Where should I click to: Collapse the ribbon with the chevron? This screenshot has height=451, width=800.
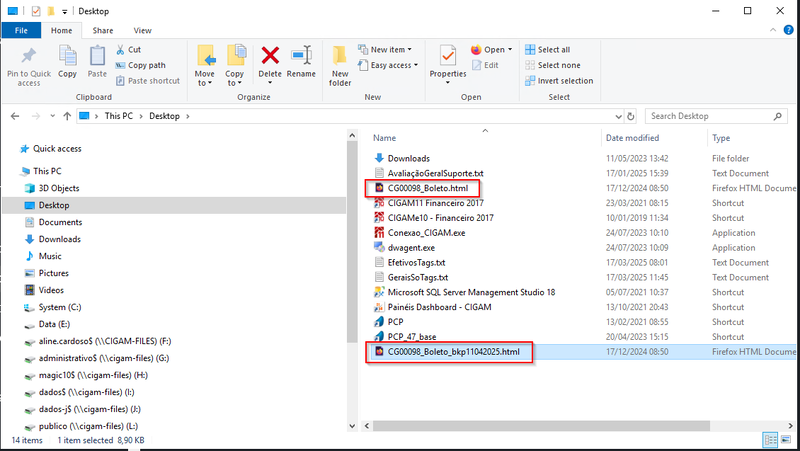(772, 30)
